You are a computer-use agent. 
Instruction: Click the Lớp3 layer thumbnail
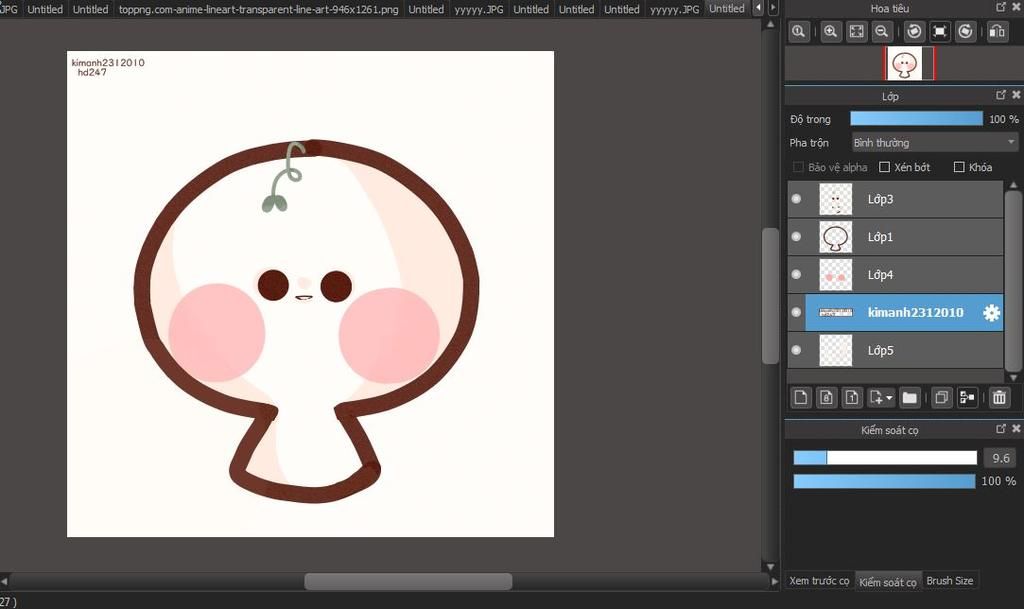tap(836, 199)
